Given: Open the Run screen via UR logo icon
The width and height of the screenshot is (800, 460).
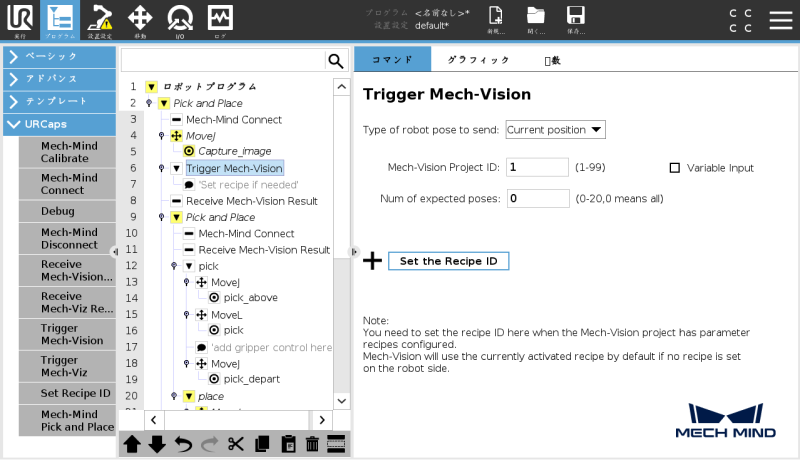Looking at the screenshot, I should click(x=20, y=20).
